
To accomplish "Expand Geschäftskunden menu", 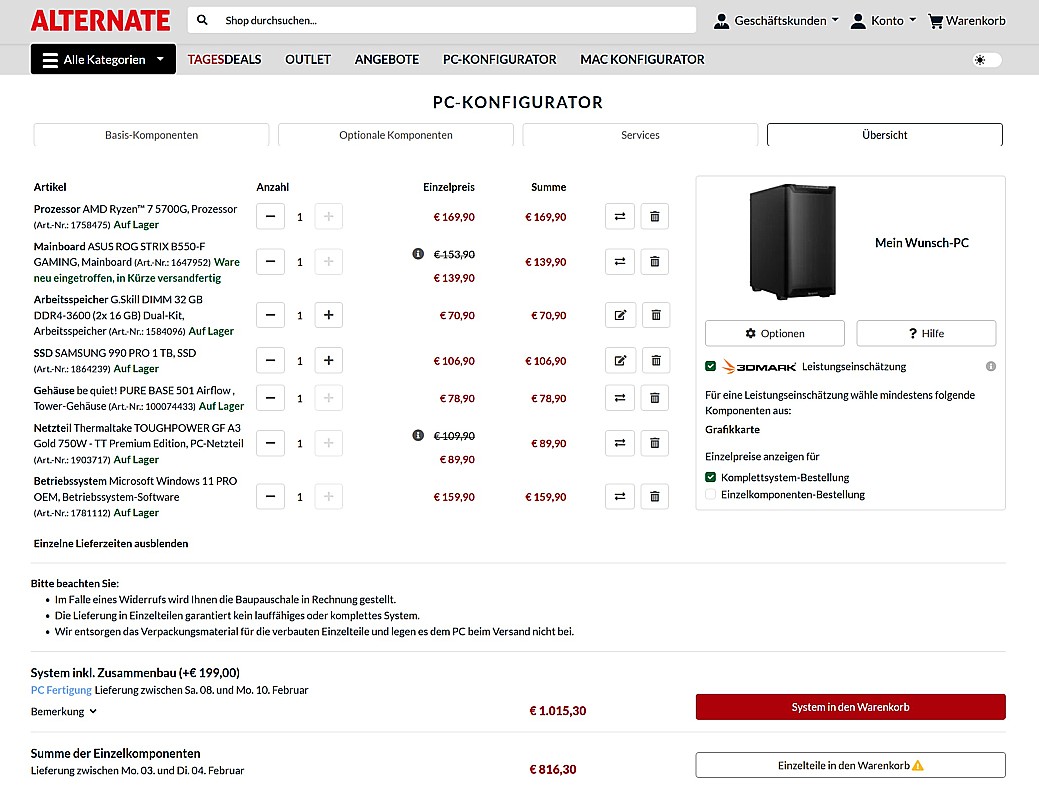I will click(x=776, y=21).
